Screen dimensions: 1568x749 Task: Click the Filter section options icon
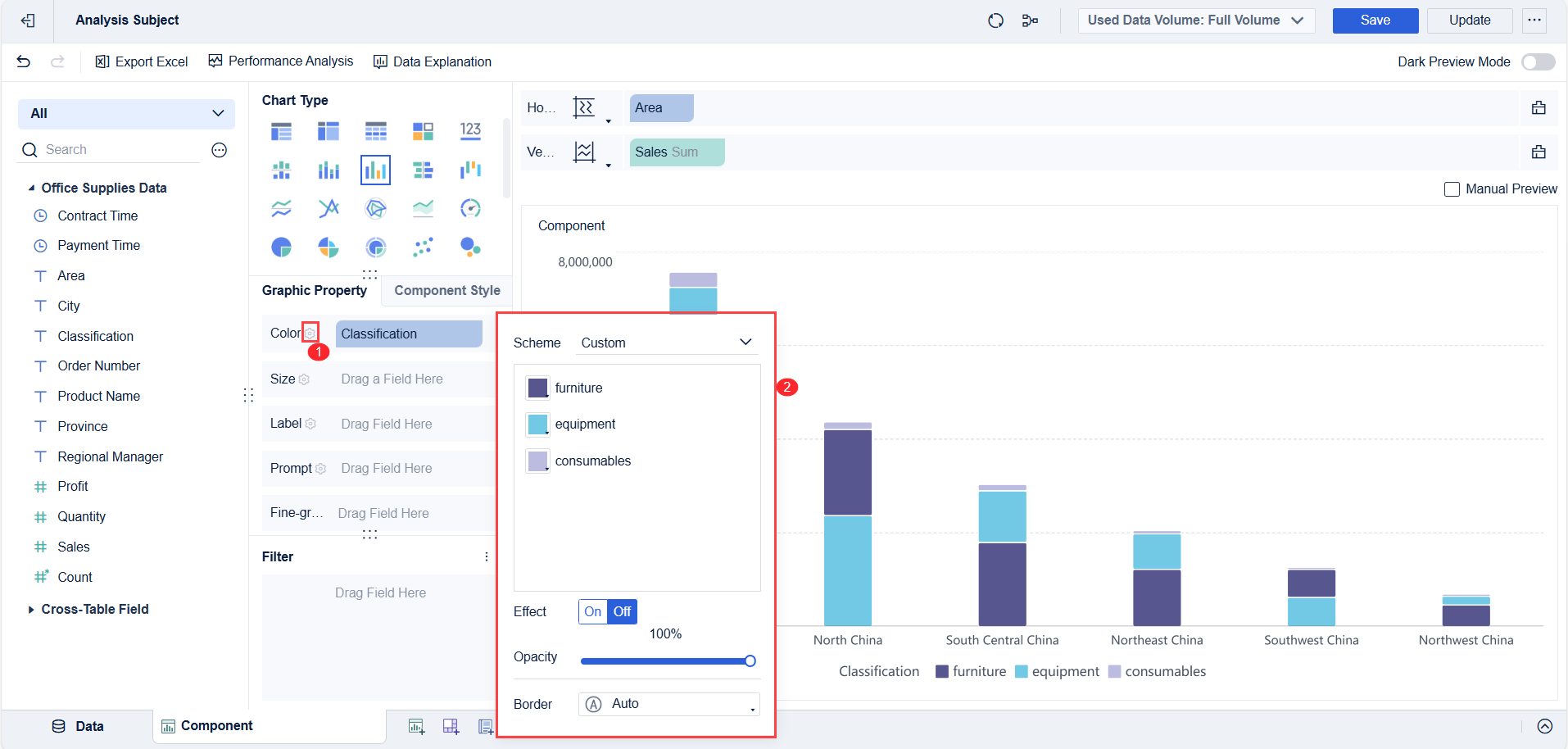point(487,556)
